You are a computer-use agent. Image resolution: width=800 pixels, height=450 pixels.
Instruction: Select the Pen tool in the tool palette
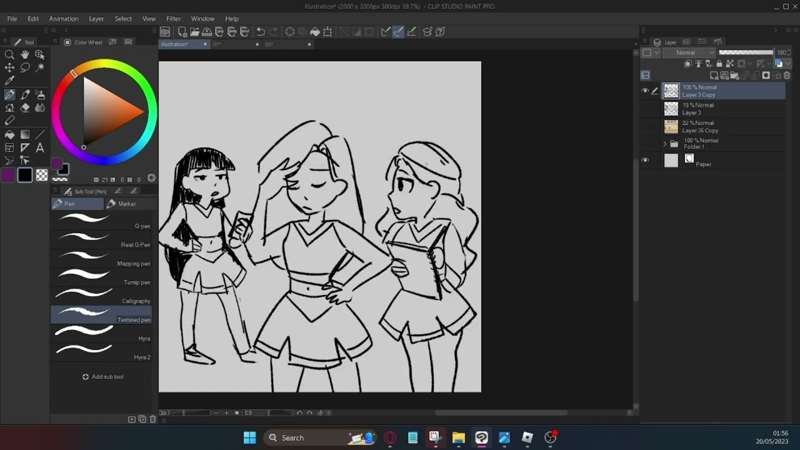9,94
